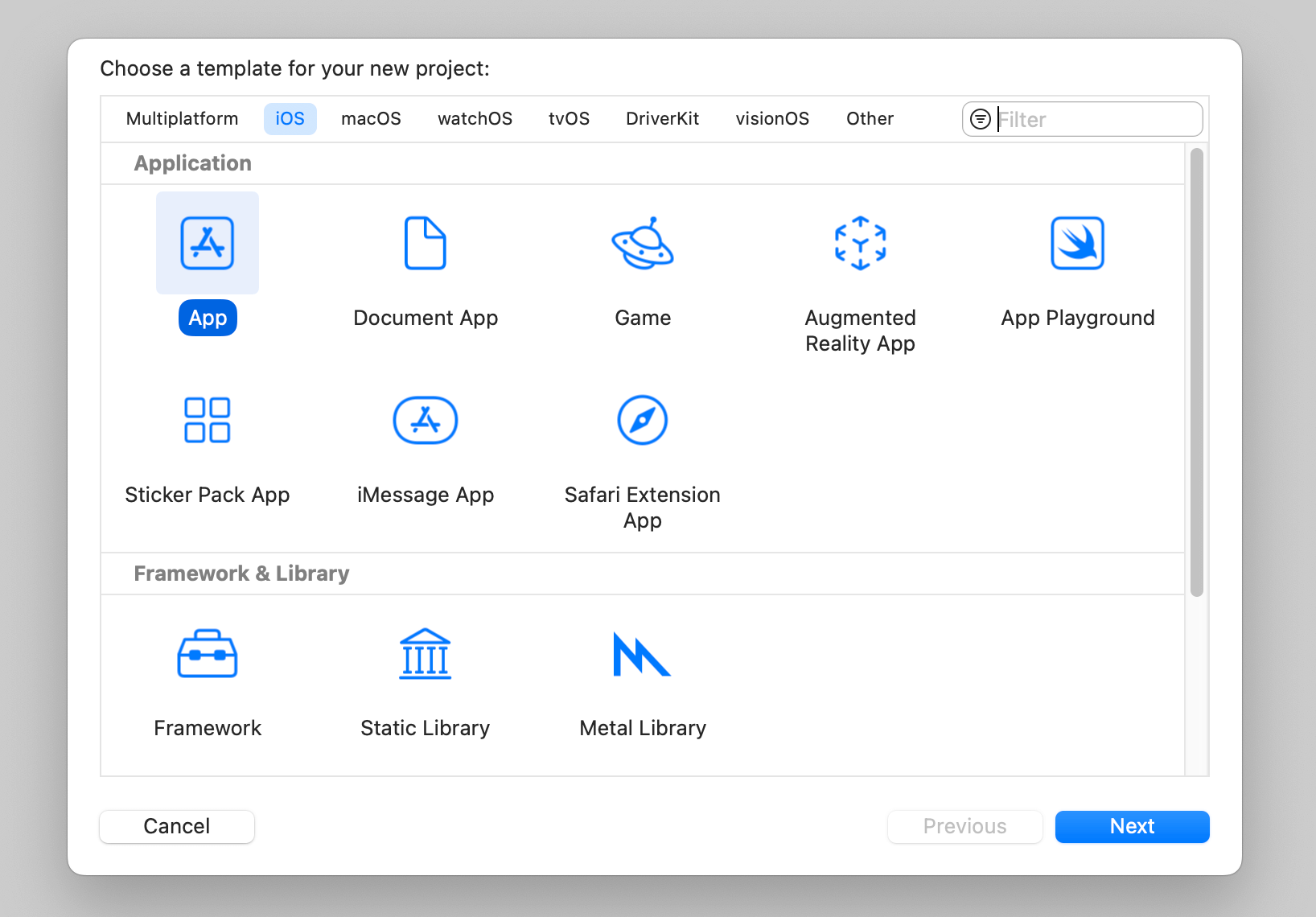Choose the Framework toolbox icon
The height and width of the screenshot is (917, 1316).
[208, 653]
